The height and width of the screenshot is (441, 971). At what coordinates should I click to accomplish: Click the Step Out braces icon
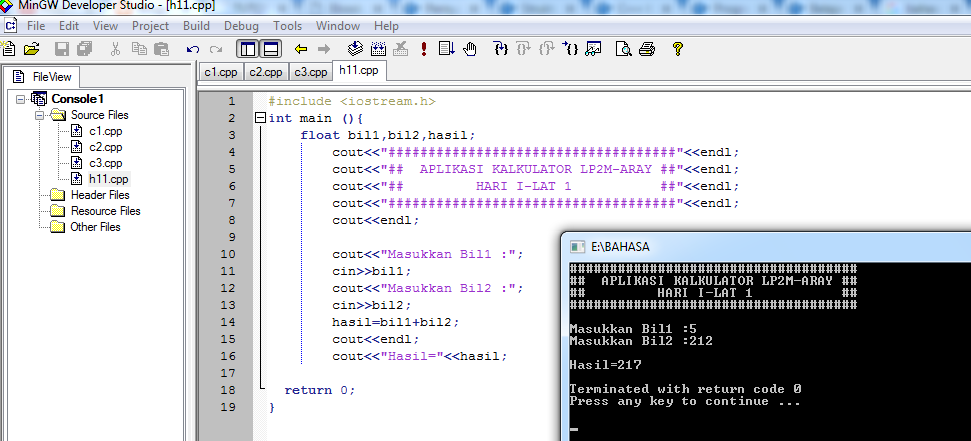click(547, 48)
